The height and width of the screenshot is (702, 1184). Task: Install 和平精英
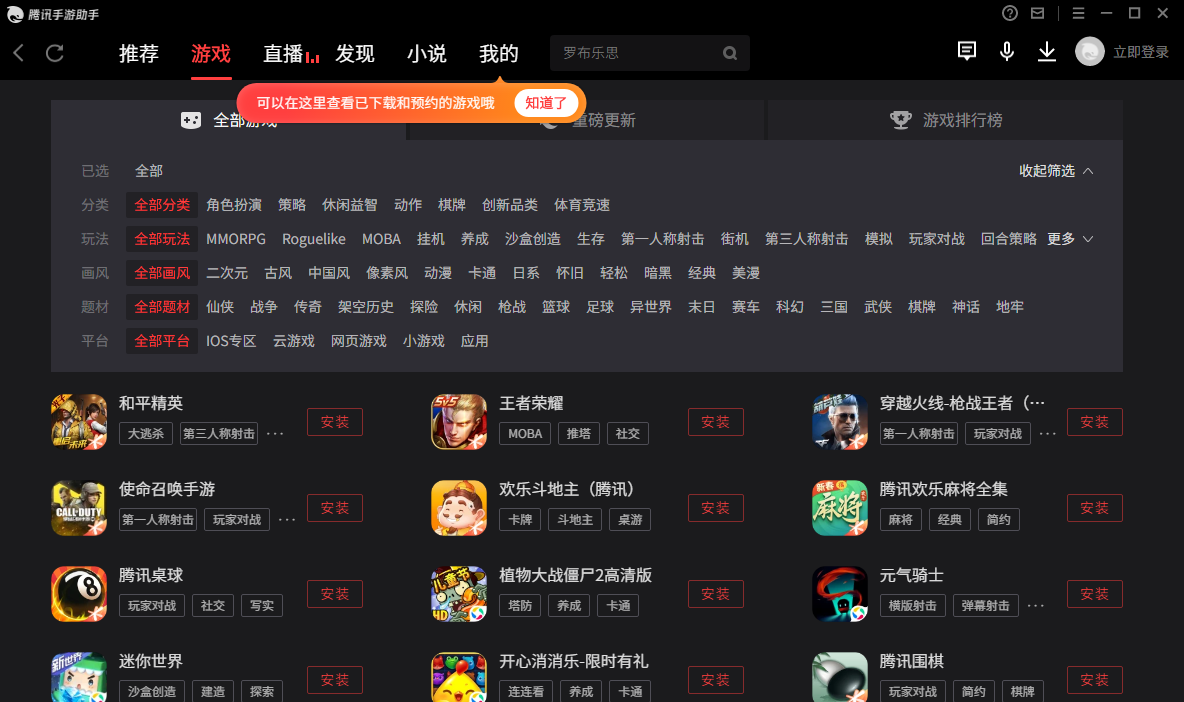[335, 422]
